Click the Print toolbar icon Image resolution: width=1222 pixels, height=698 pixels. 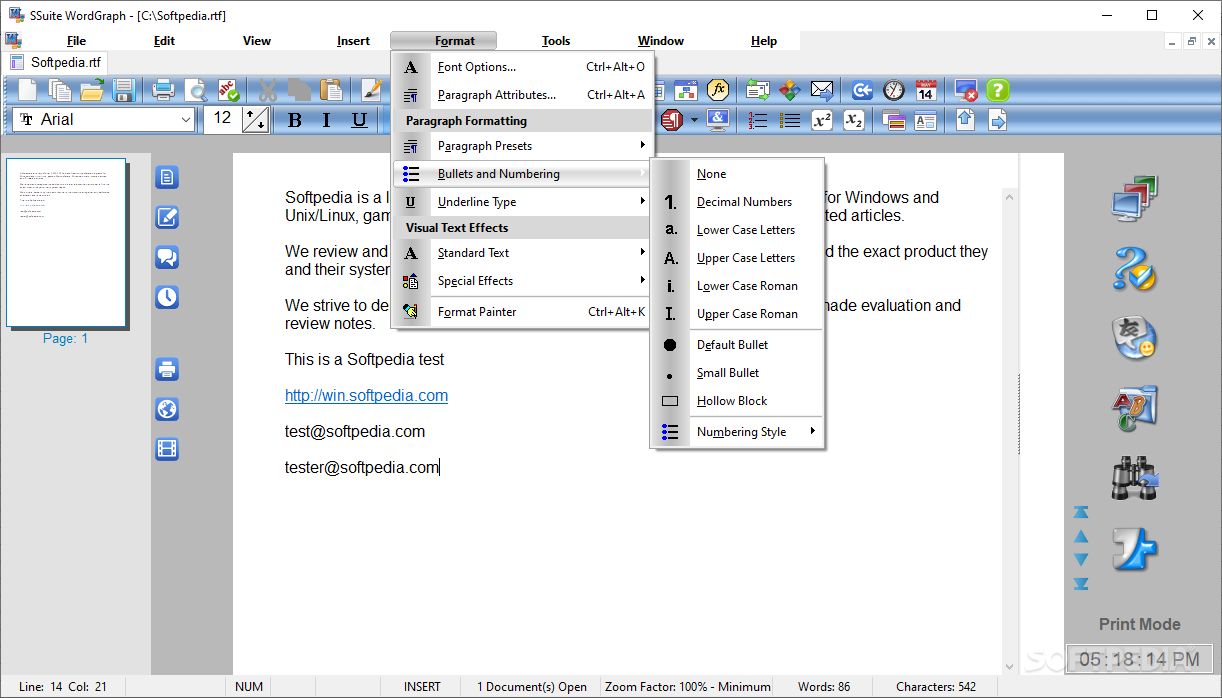point(163,90)
